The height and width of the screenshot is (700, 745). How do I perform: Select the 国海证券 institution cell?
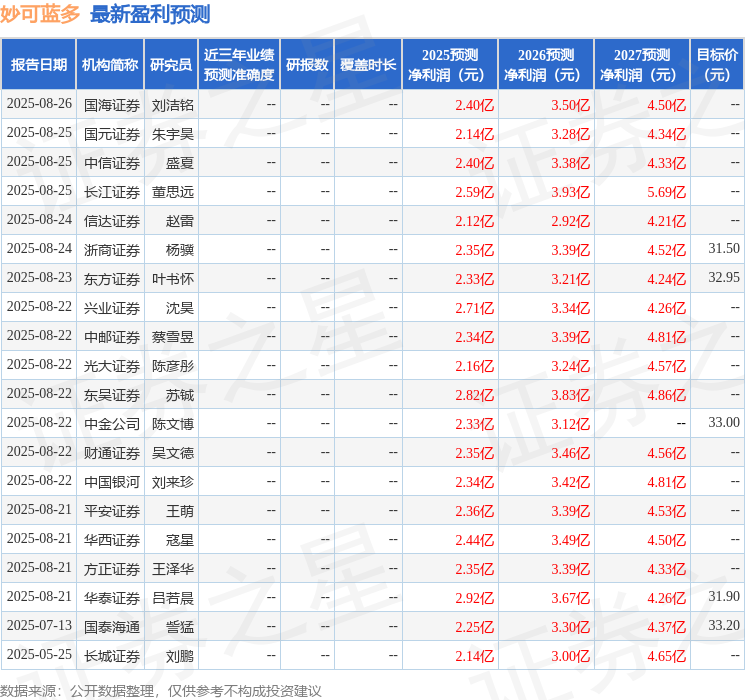point(112,105)
